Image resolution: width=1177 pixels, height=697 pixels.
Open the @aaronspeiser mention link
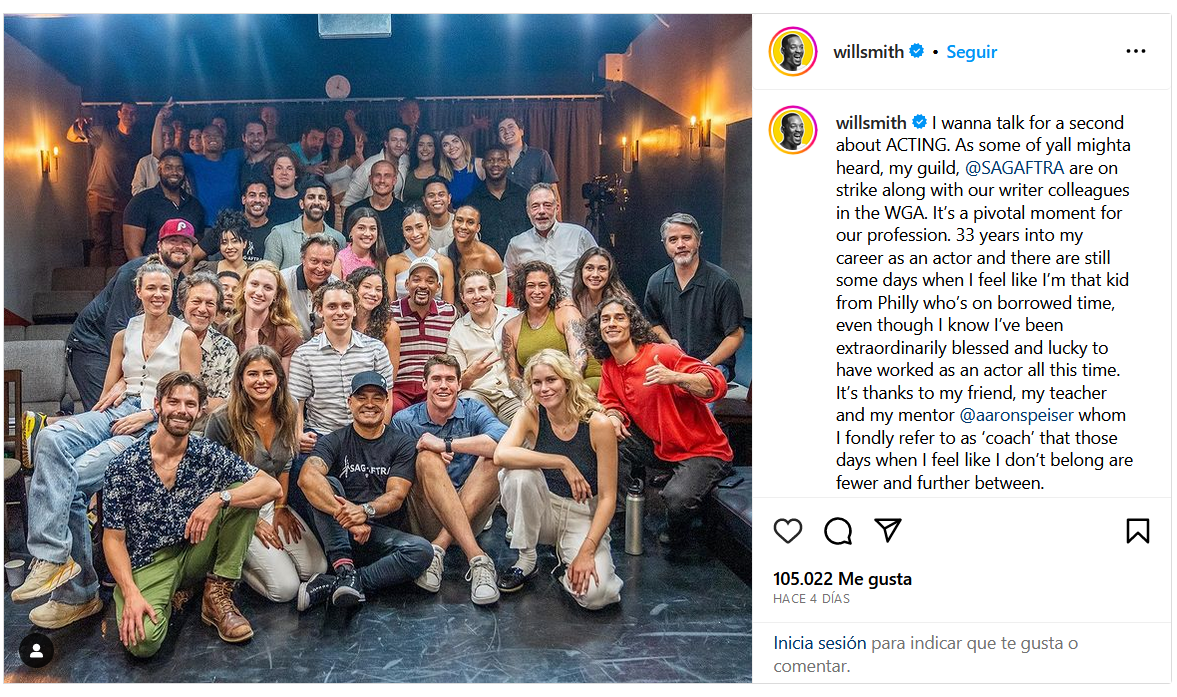[1016, 415]
